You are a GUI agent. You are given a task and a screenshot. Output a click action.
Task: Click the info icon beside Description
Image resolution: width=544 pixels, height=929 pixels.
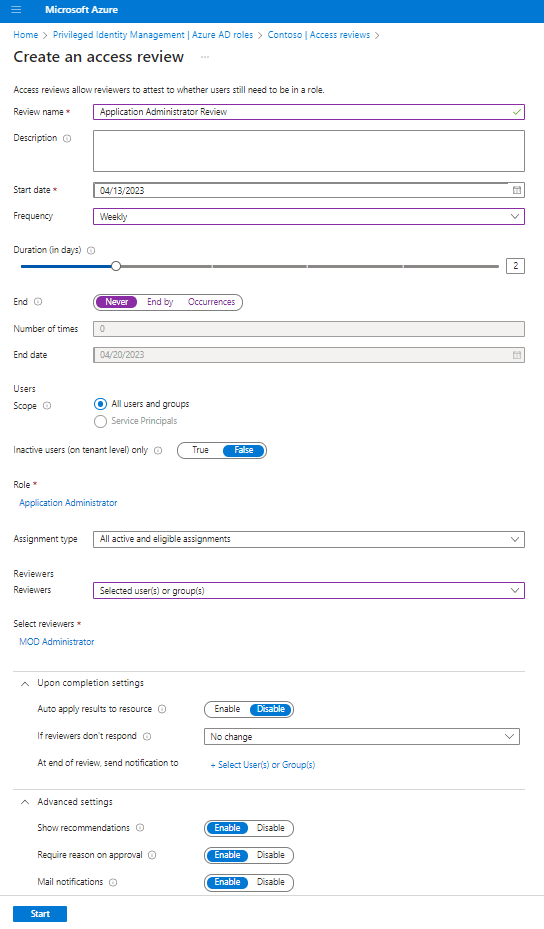tap(67, 139)
